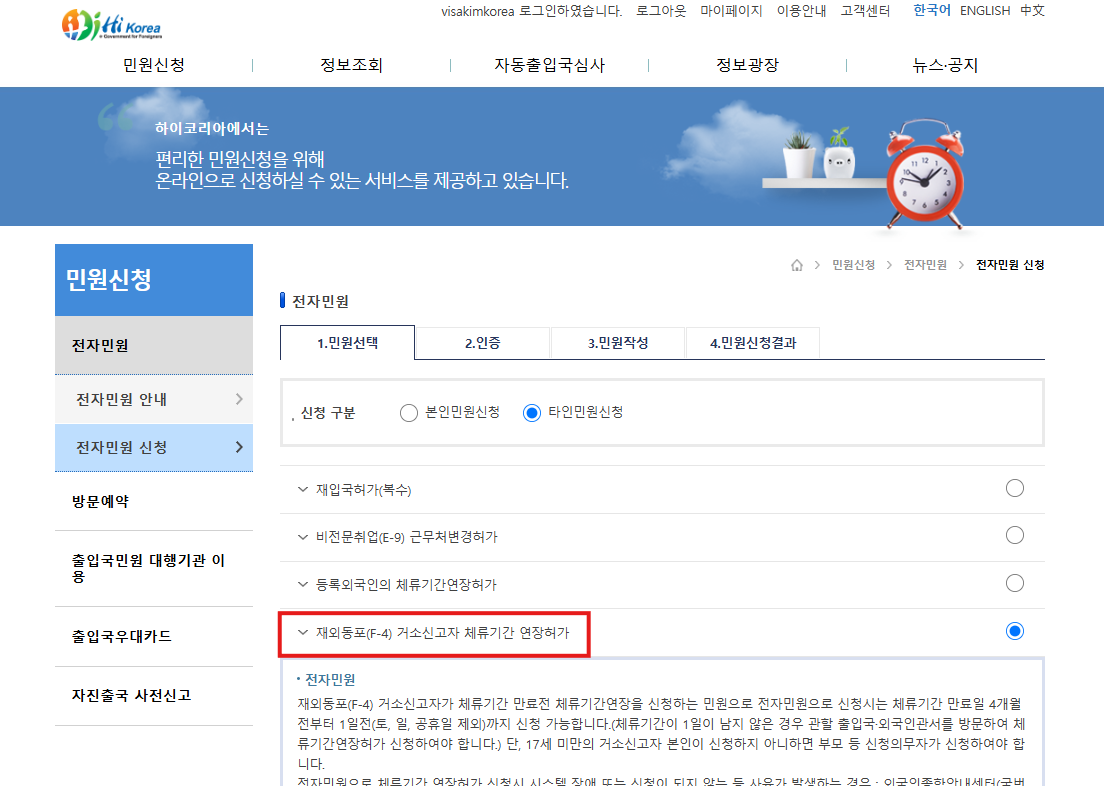
Task: Open 전자민원 신청 sidebar item
Action: click(x=153, y=447)
